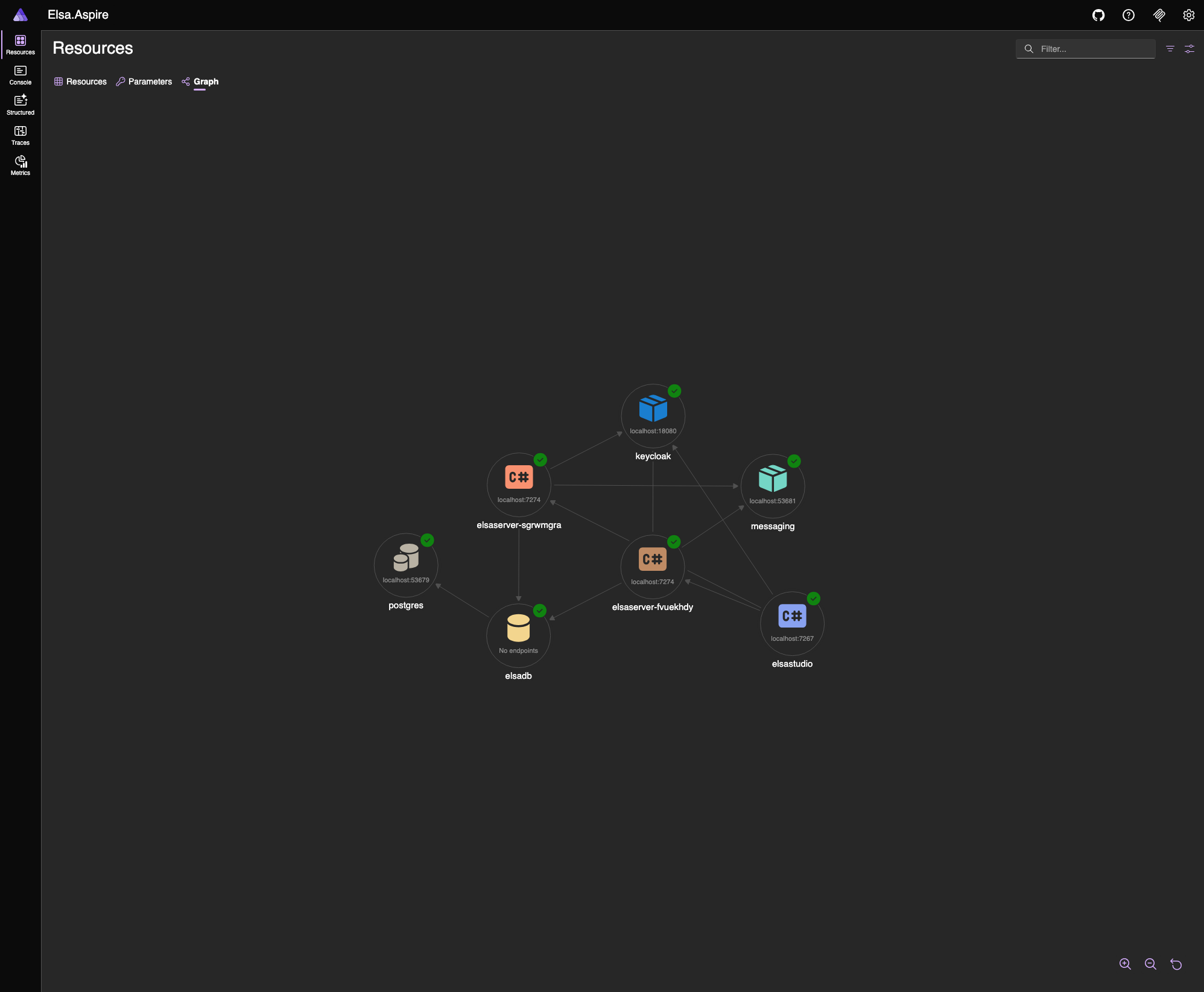Focus the Filter search field
Image resolution: width=1204 pixels, height=992 pixels.
[x=1086, y=49]
